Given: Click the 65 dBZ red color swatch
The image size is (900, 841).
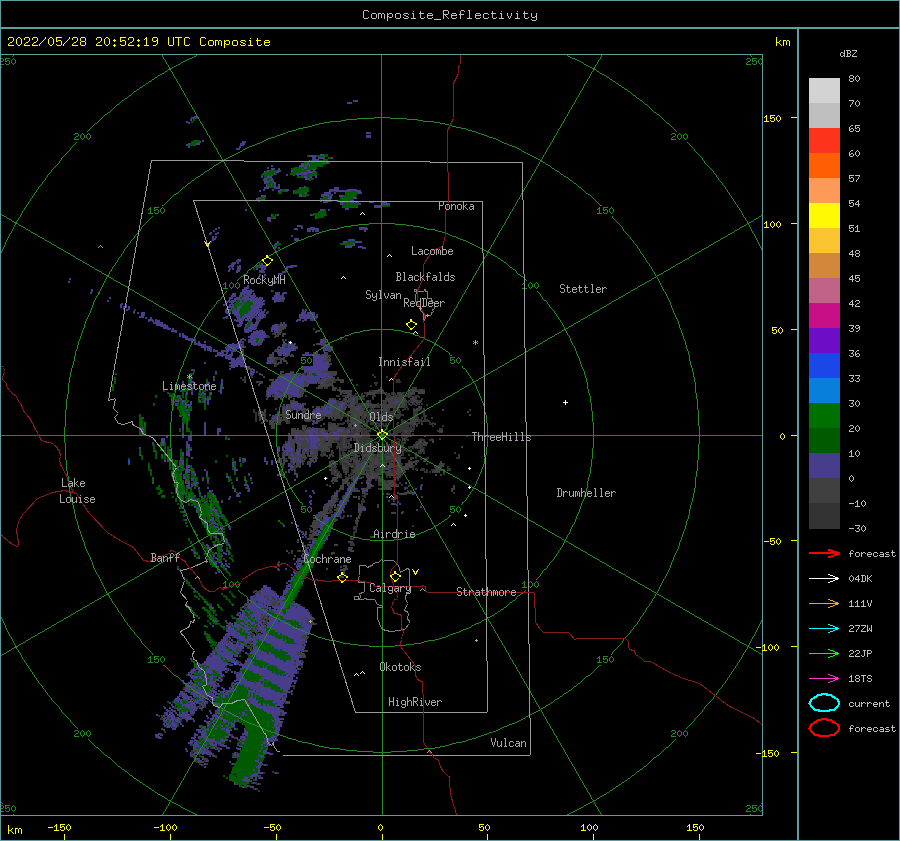Looking at the screenshot, I should coord(824,141).
